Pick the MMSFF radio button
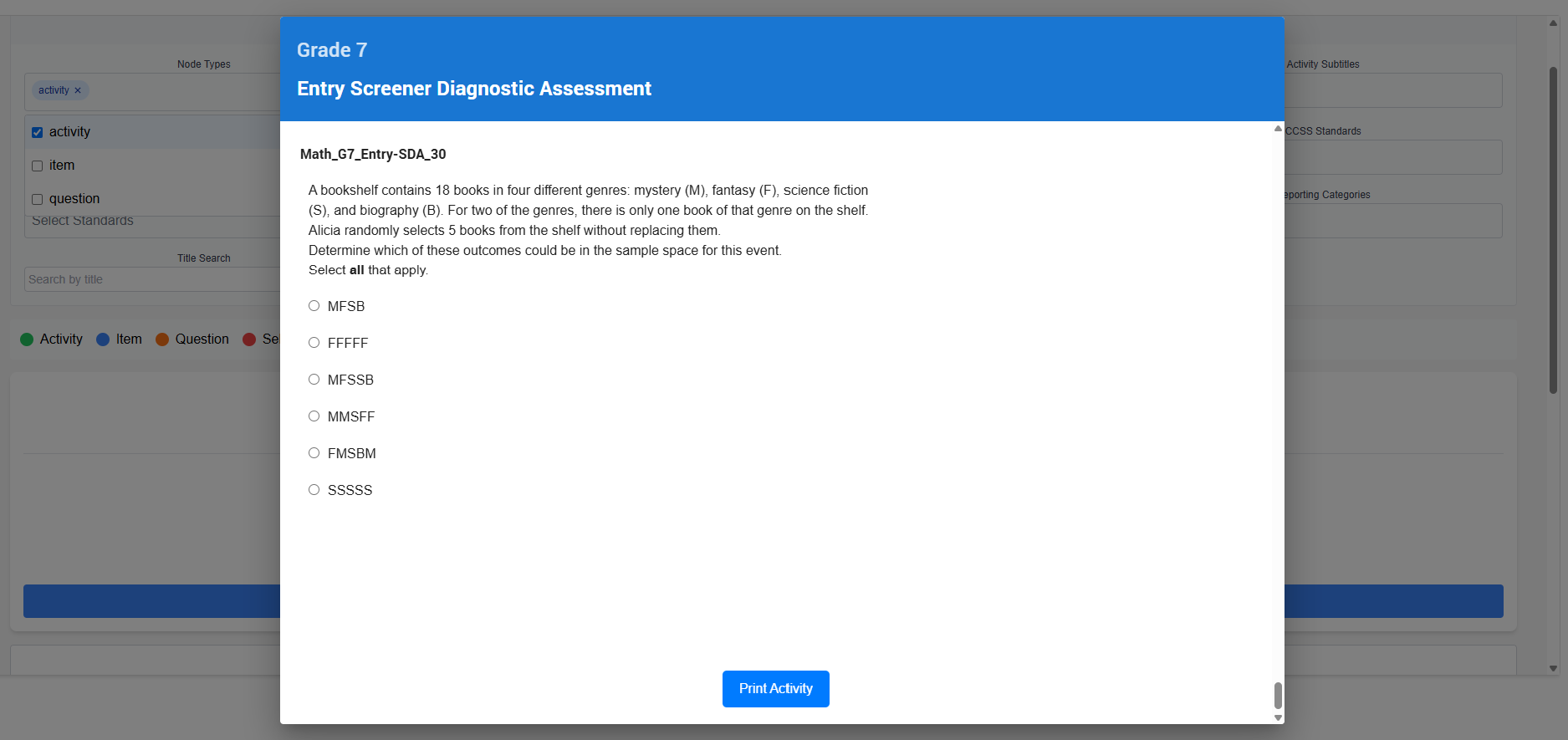This screenshot has height=740, width=1568. [314, 416]
